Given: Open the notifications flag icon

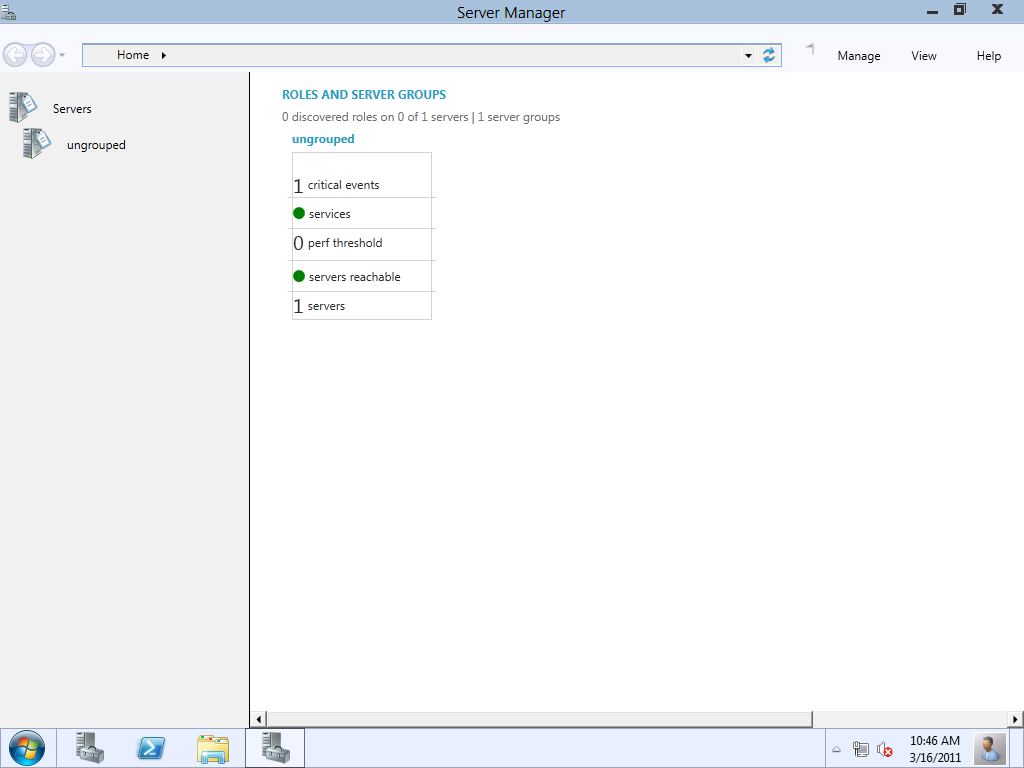Looking at the screenshot, I should (811, 50).
